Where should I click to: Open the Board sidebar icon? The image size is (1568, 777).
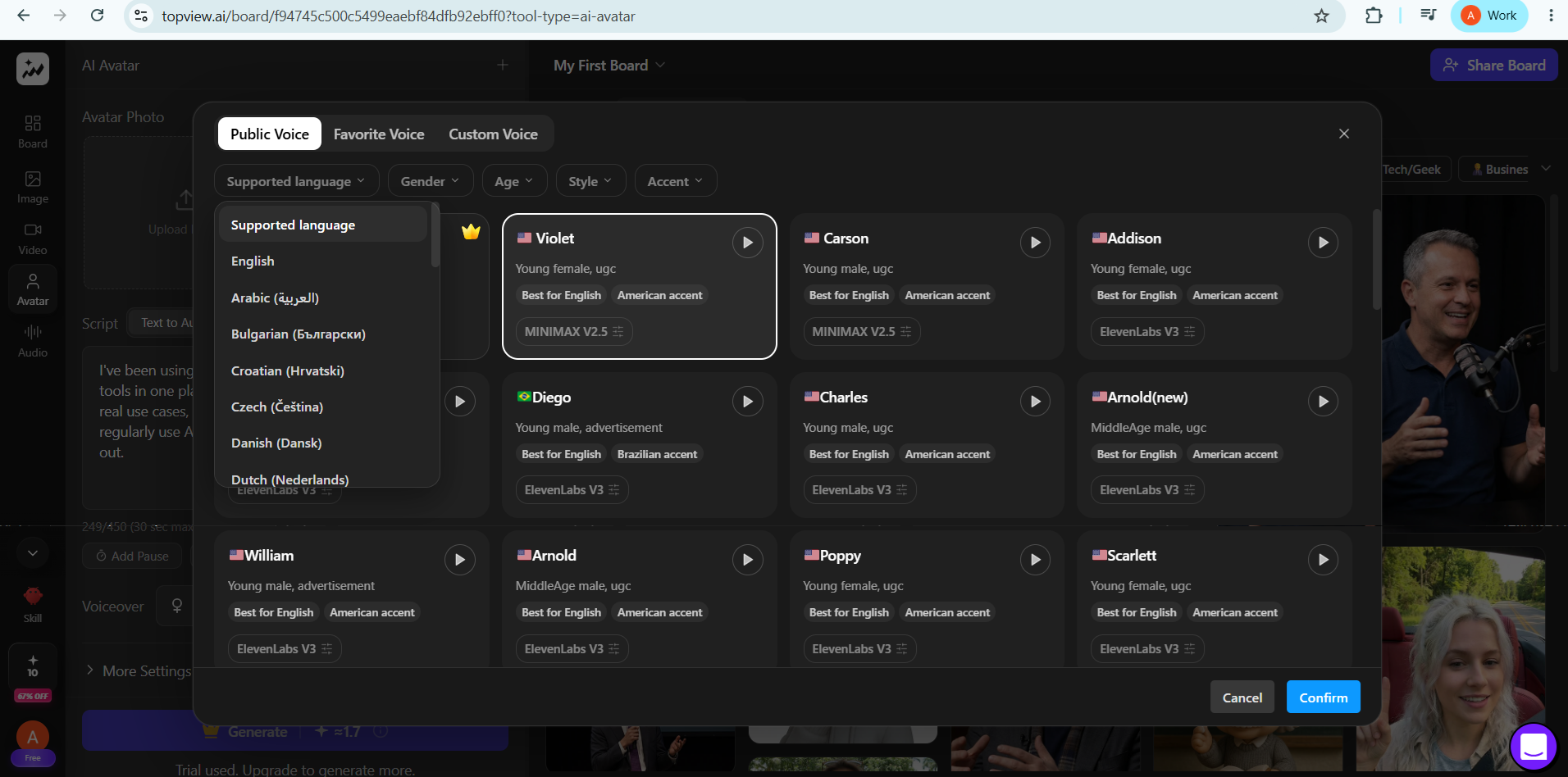point(33,131)
